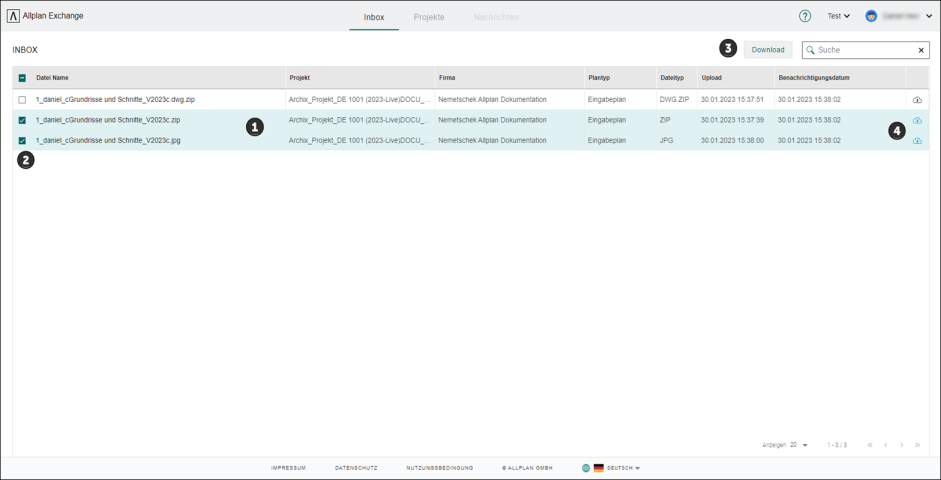The height and width of the screenshot is (480, 941).
Task: Click the help question mark icon
Action: click(805, 17)
